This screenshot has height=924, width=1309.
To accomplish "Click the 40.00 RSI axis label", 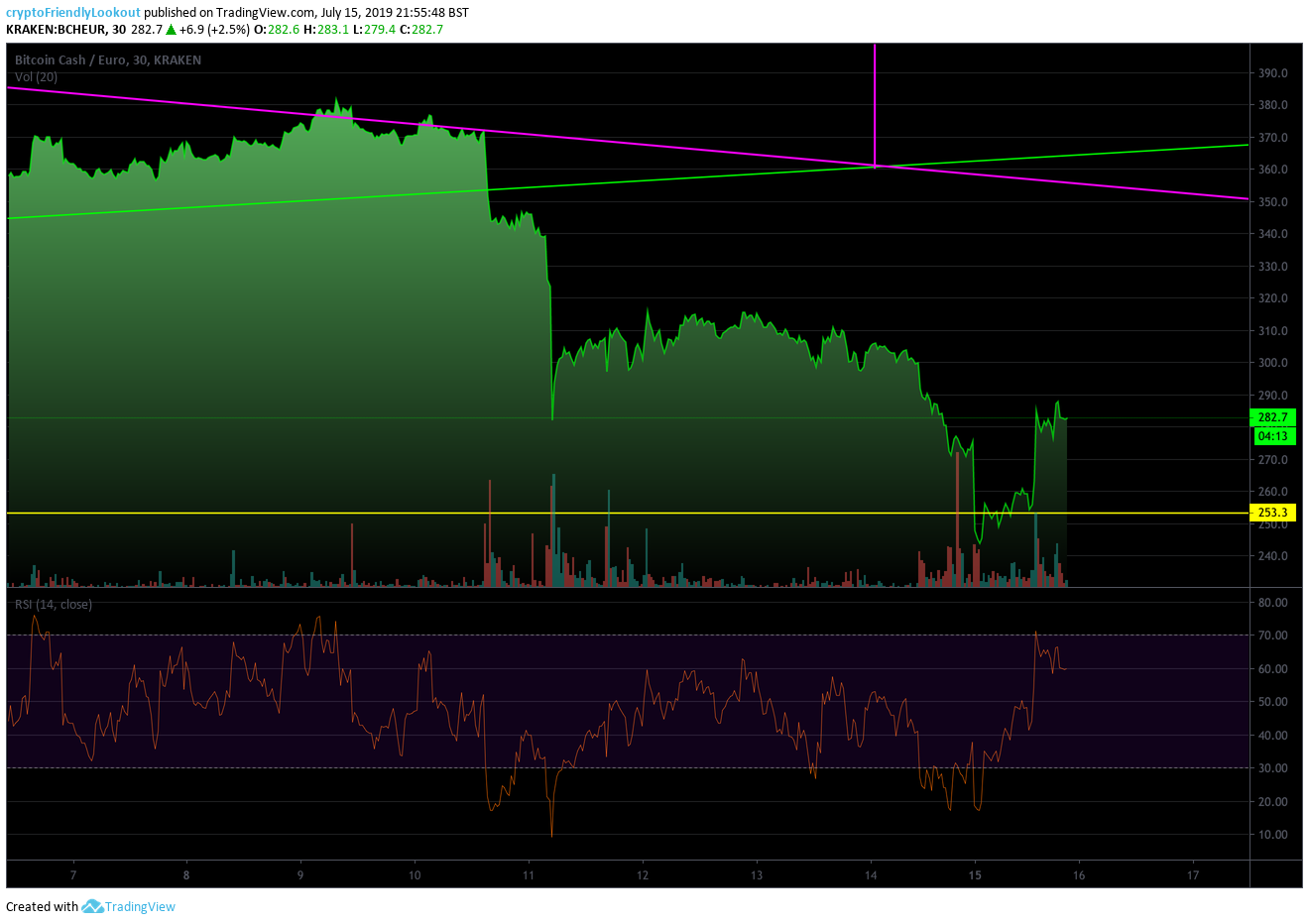I will pos(1273,736).
